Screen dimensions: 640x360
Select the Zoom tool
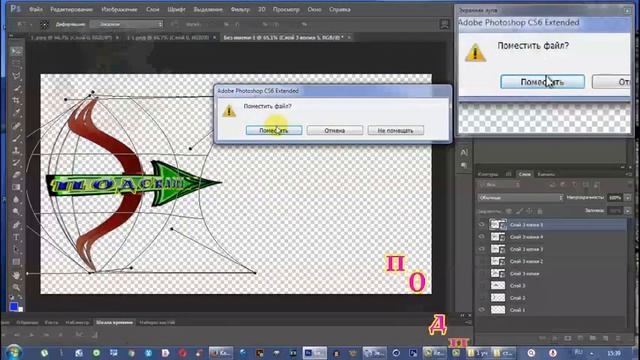pyautogui.click(x=16, y=287)
